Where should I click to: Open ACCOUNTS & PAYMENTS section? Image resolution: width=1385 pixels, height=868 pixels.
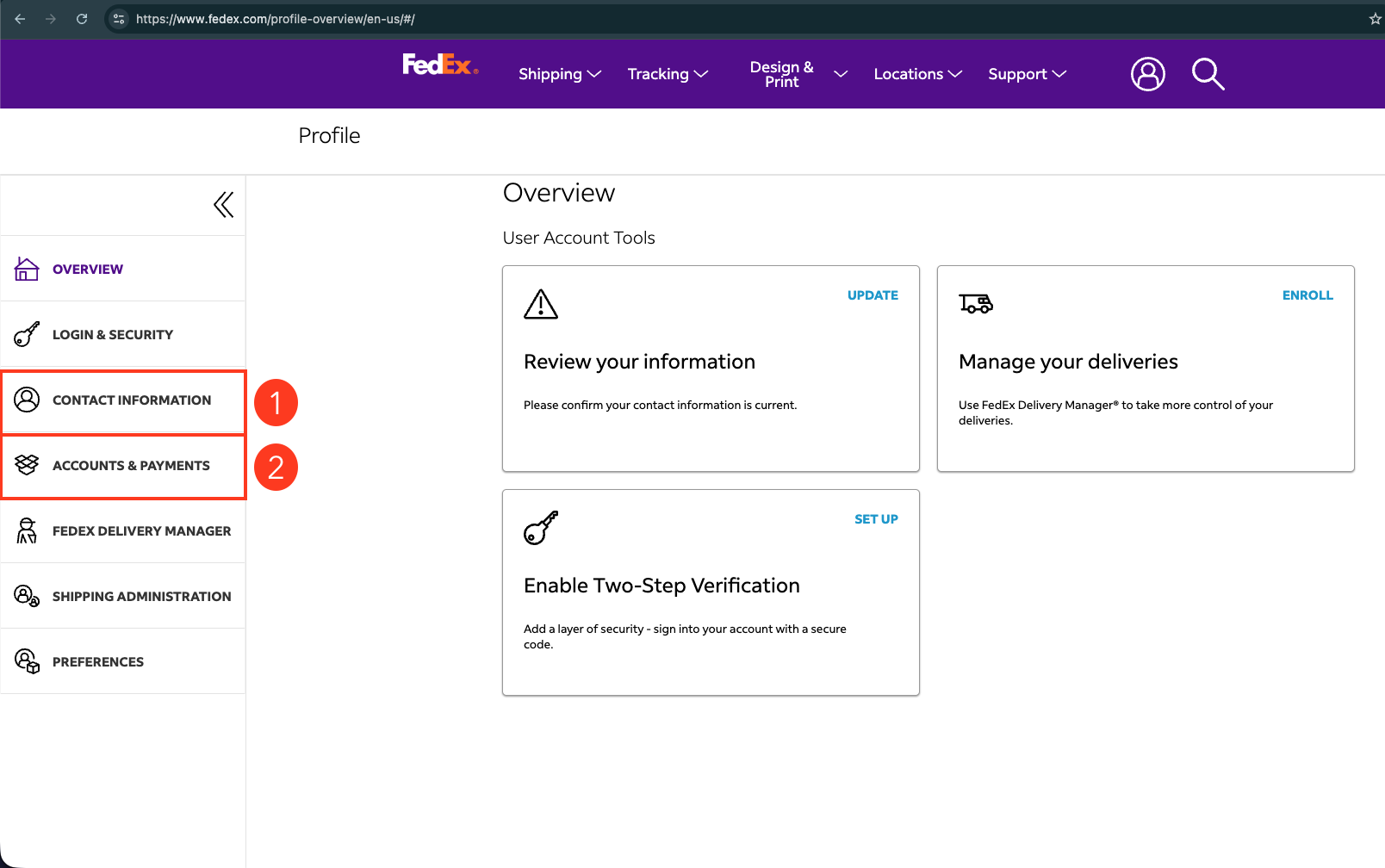[123, 465]
